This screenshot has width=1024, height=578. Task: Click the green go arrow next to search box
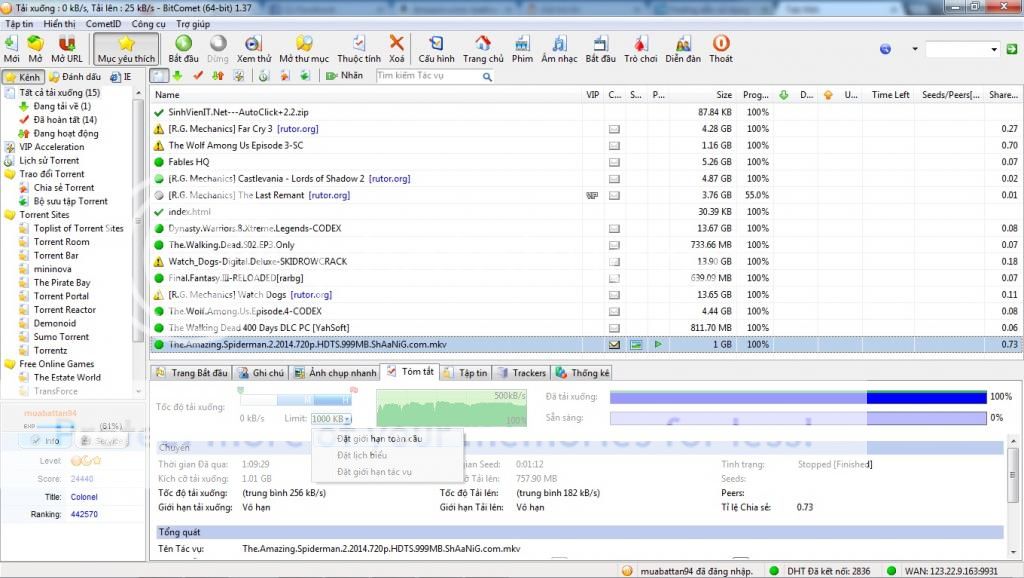coord(1012,49)
